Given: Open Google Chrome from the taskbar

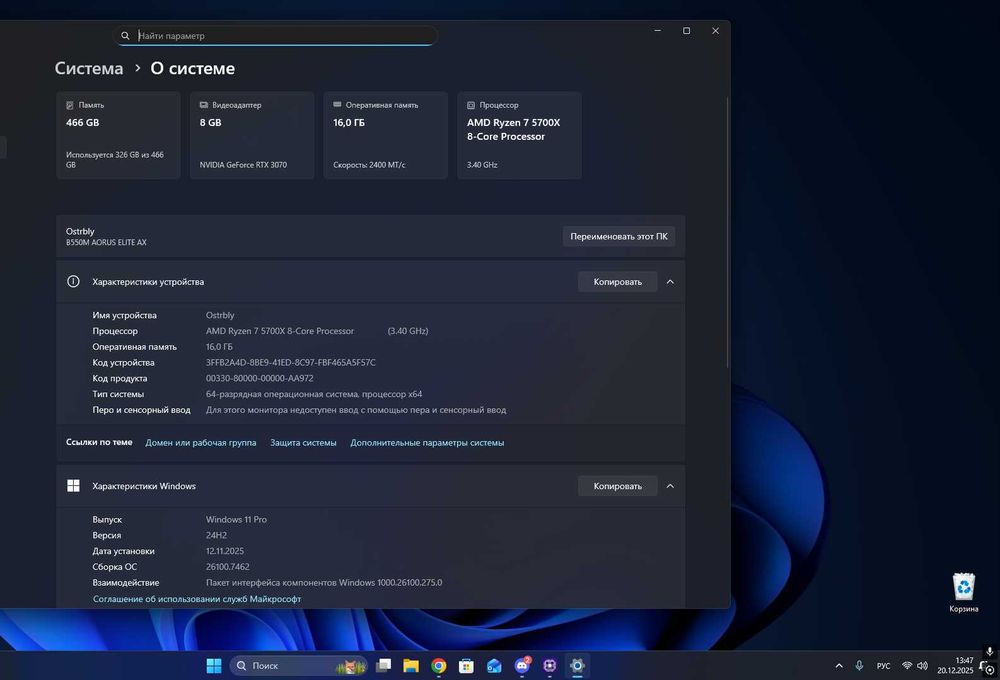Looking at the screenshot, I should pyautogui.click(x=439, y=666).
